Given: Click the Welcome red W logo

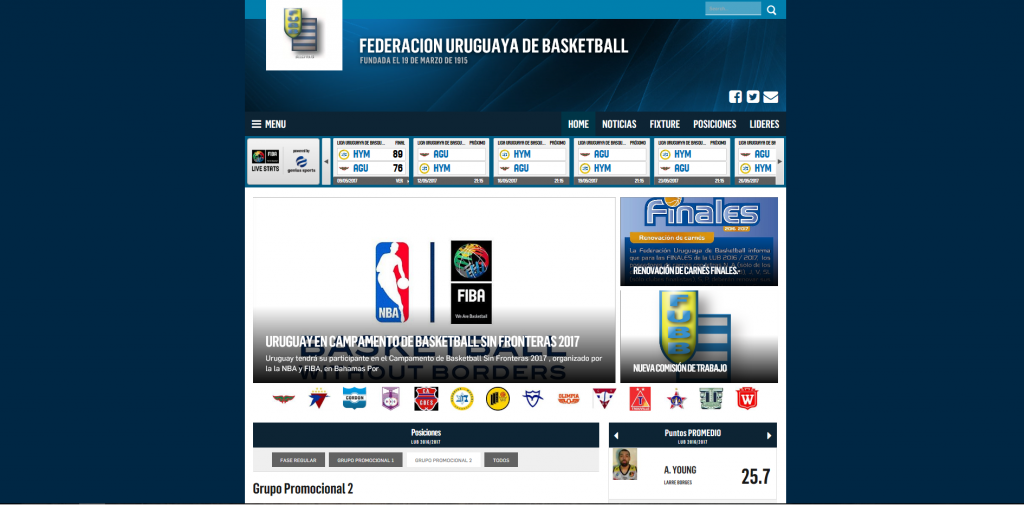Looking at the screenshot, I should (x=747, y=398).
